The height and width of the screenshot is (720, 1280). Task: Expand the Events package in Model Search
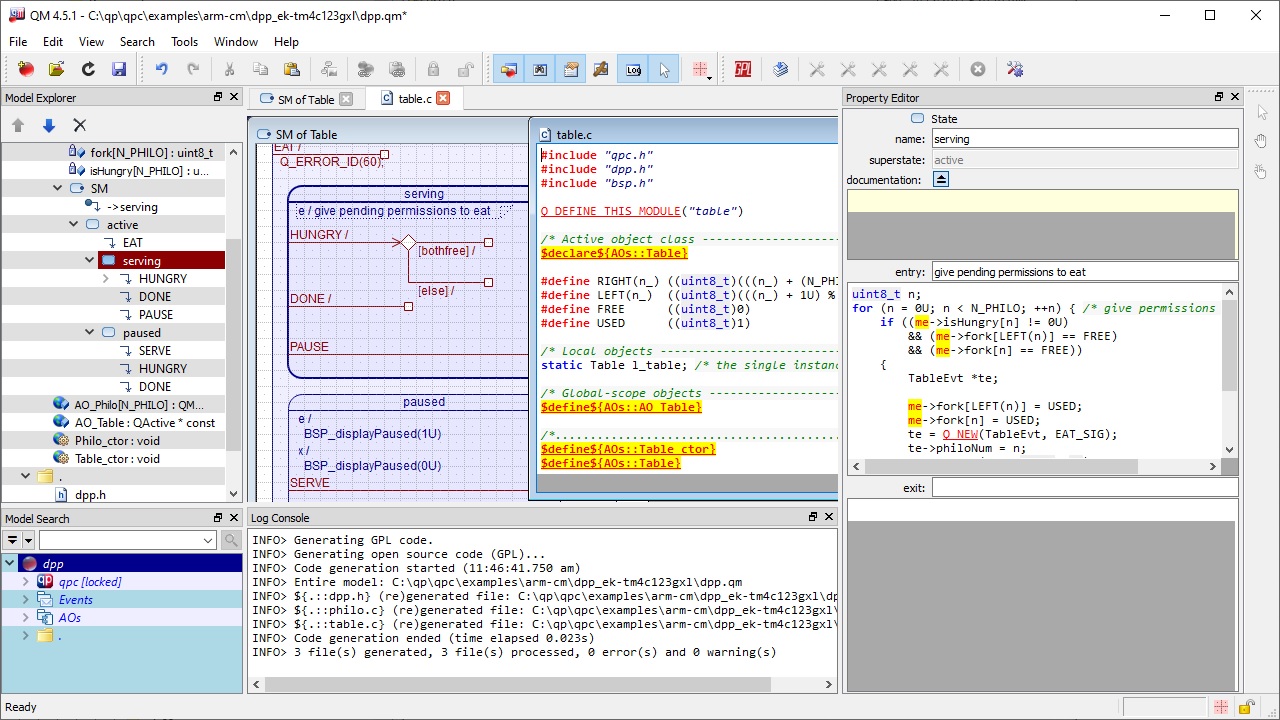[x=26, y=600]
